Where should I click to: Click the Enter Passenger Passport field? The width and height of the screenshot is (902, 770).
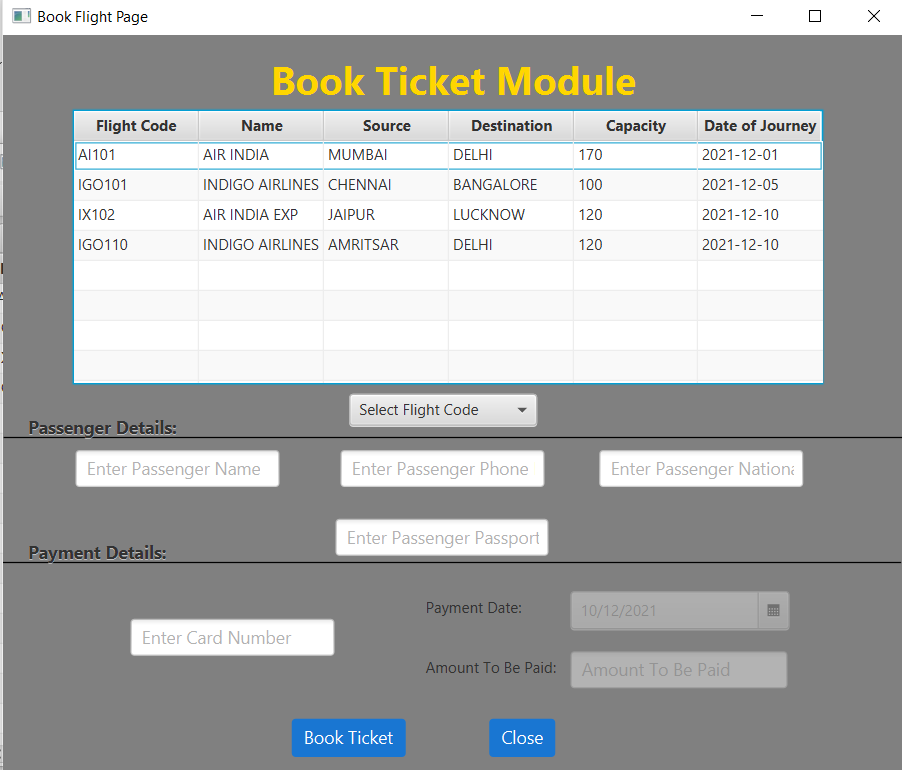[x=442, y=537]
